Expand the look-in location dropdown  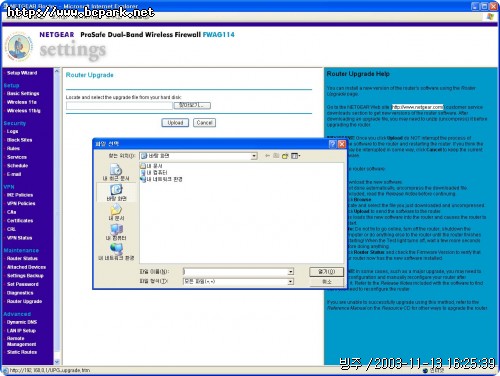254,156
